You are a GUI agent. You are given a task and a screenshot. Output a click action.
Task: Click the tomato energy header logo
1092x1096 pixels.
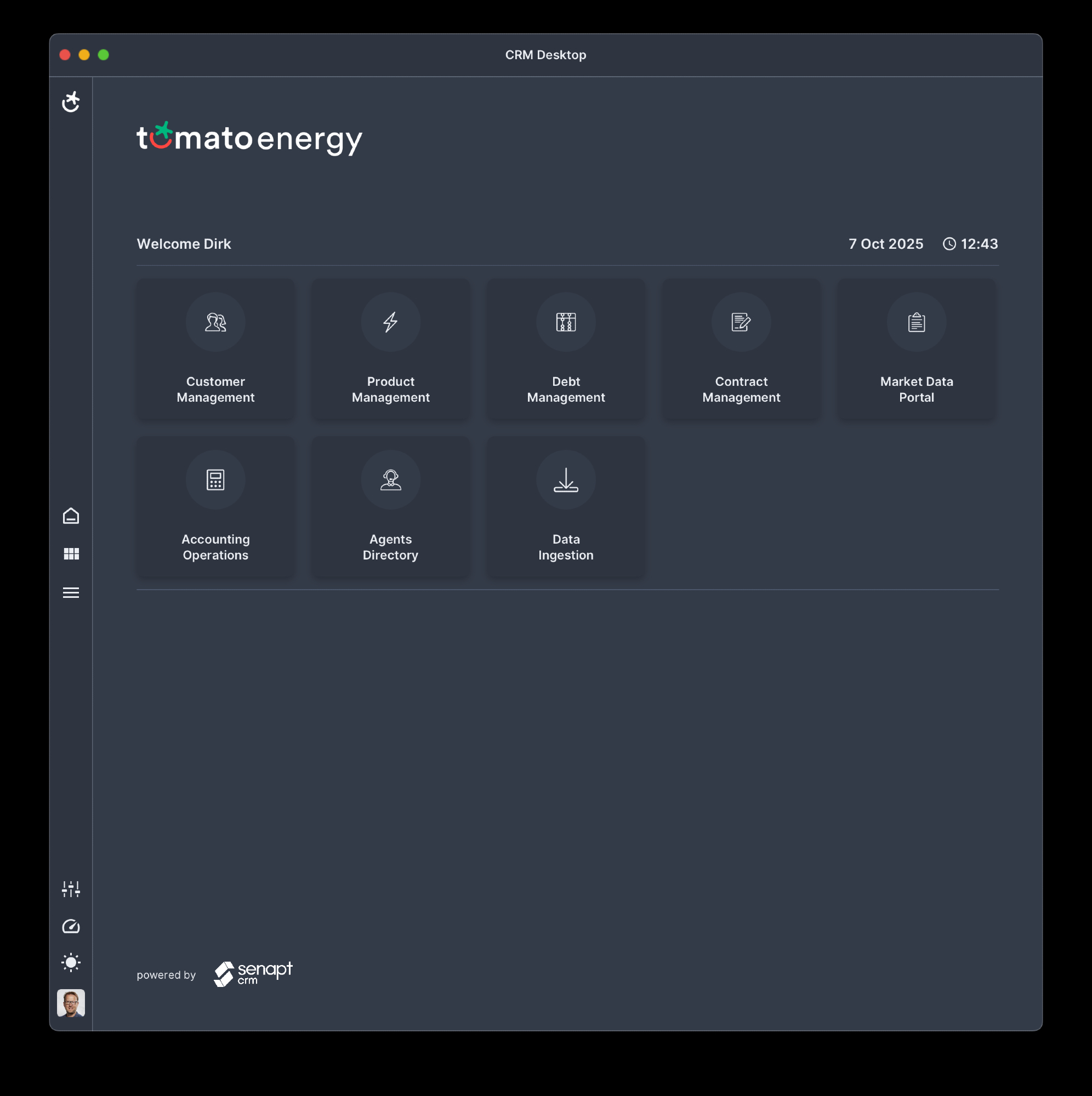(x=249, y=139)
